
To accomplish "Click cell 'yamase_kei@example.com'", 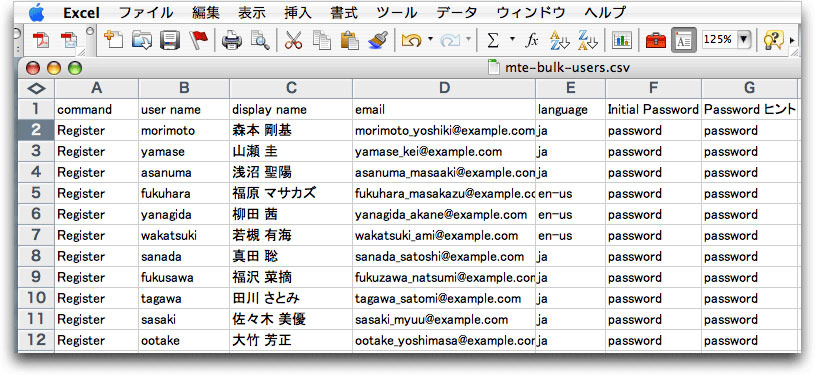I will tap(444, 151).
